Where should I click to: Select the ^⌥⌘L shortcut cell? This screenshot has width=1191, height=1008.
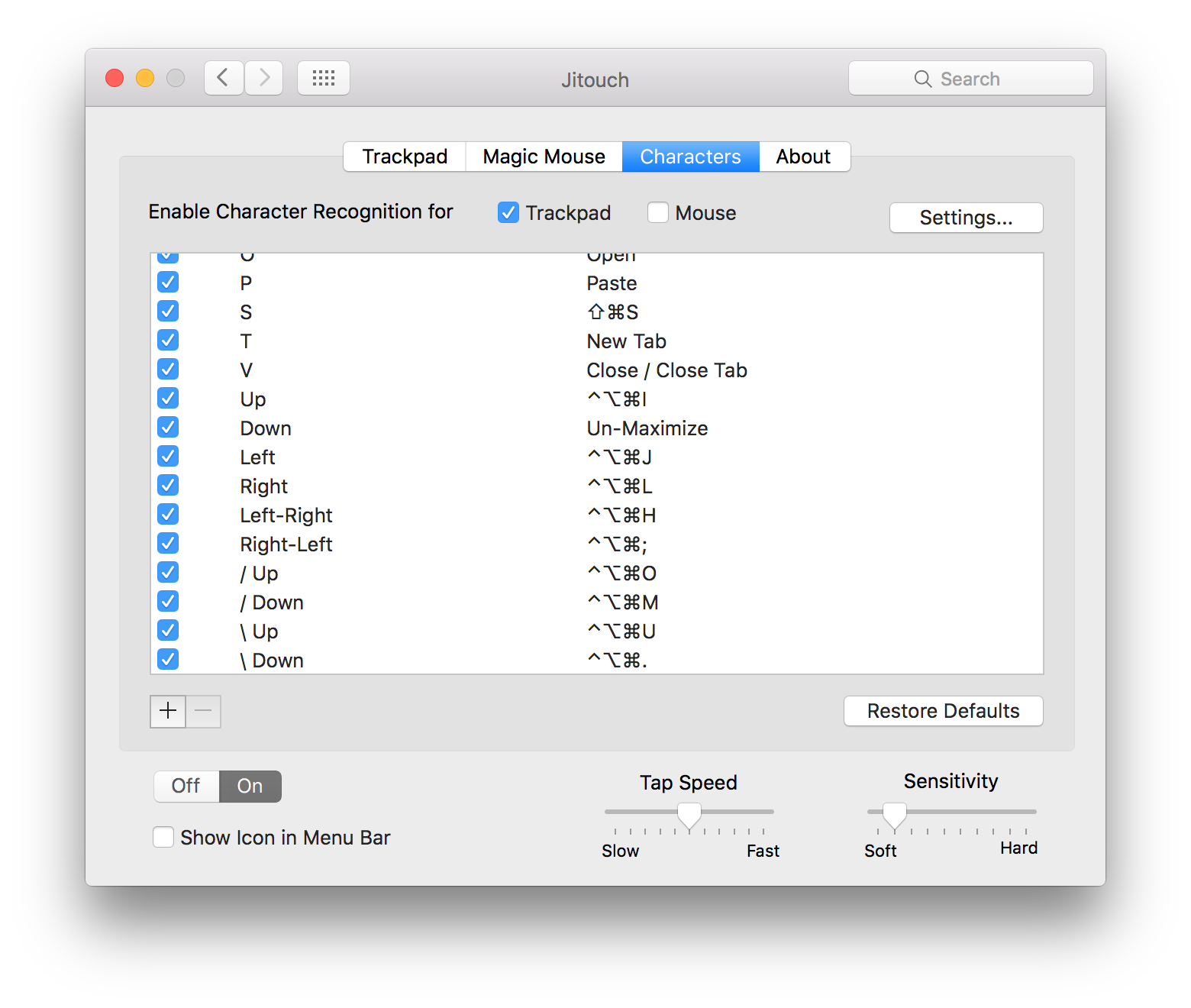click(x=619, y=486)
